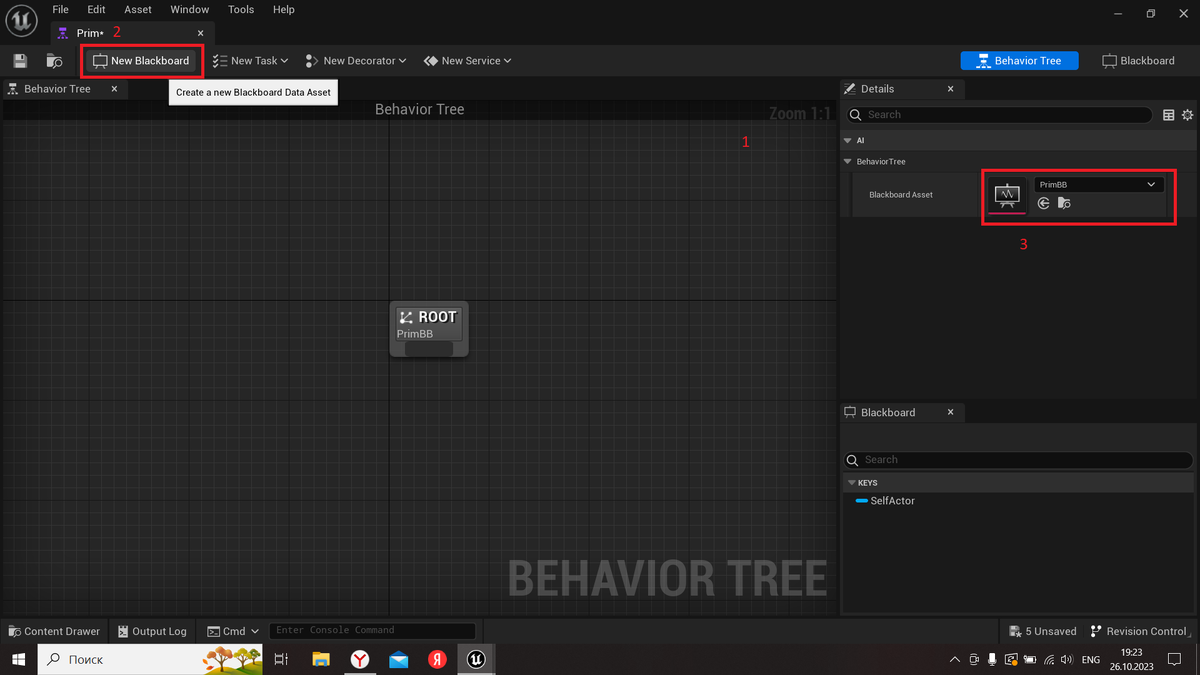Close the Details panel tab
This screenshot has height=675, width=1200.
950,89
